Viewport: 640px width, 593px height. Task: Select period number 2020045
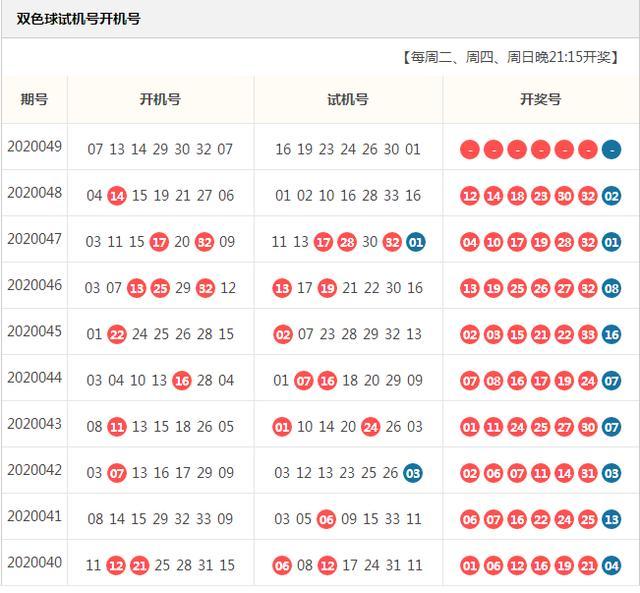(x=34, y=331)
